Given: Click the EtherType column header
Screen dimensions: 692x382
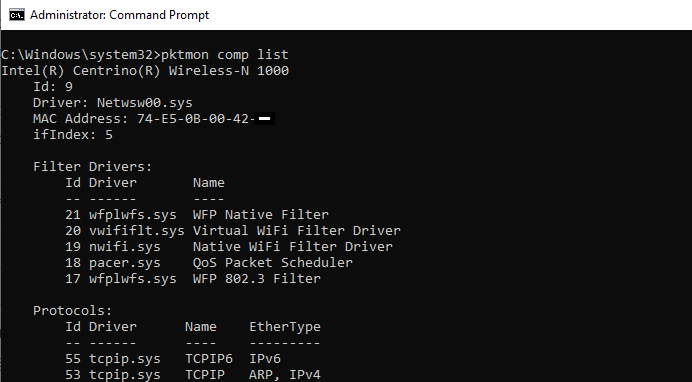Looking at the screenshot, I should (285, 327).
